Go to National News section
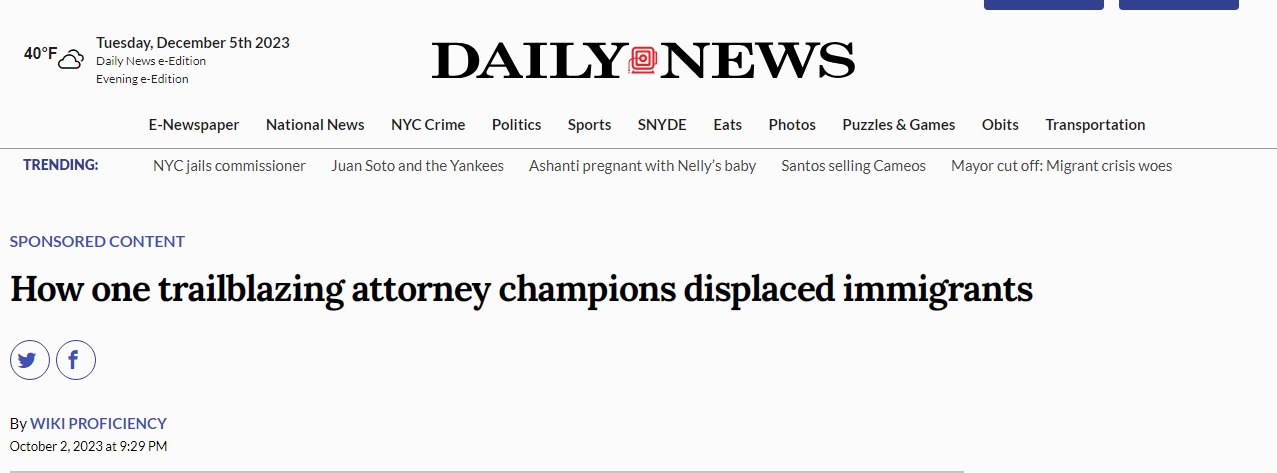The image size is (1277, 473). coord(315,125)
